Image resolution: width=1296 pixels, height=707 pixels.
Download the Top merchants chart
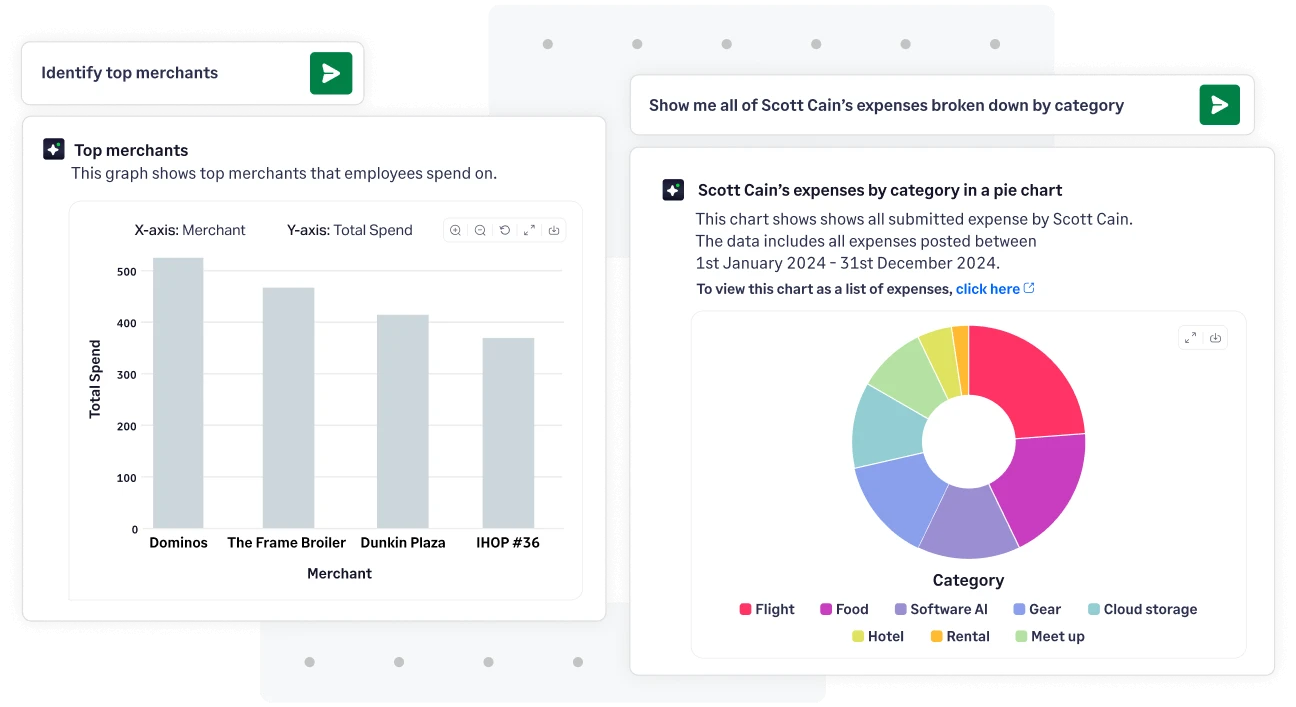tap(554, 230)
